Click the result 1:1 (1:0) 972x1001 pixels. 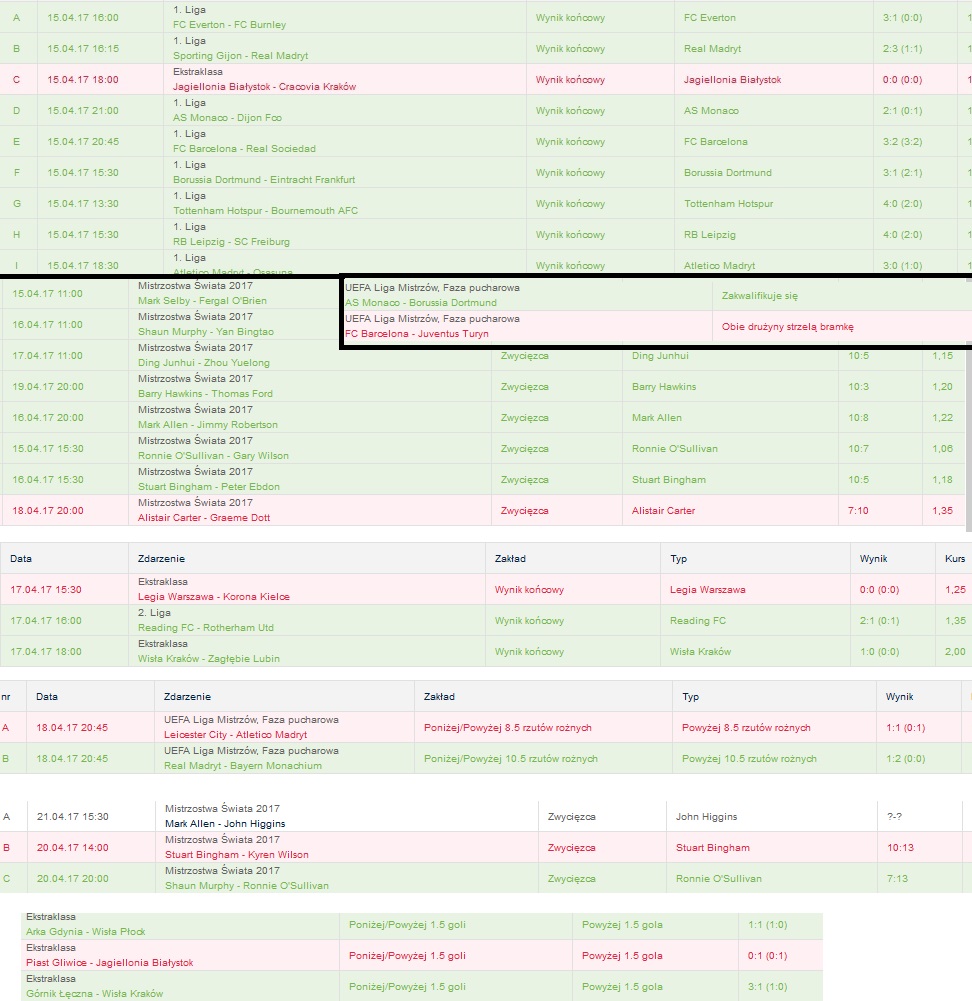[768, 925]
